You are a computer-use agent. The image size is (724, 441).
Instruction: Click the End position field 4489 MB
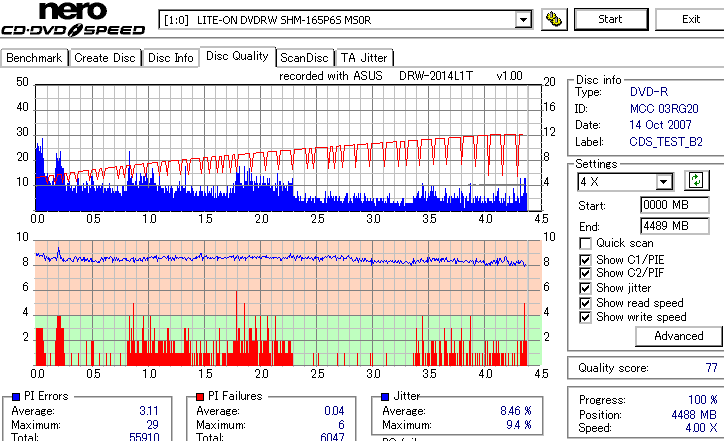coord(675,226)
